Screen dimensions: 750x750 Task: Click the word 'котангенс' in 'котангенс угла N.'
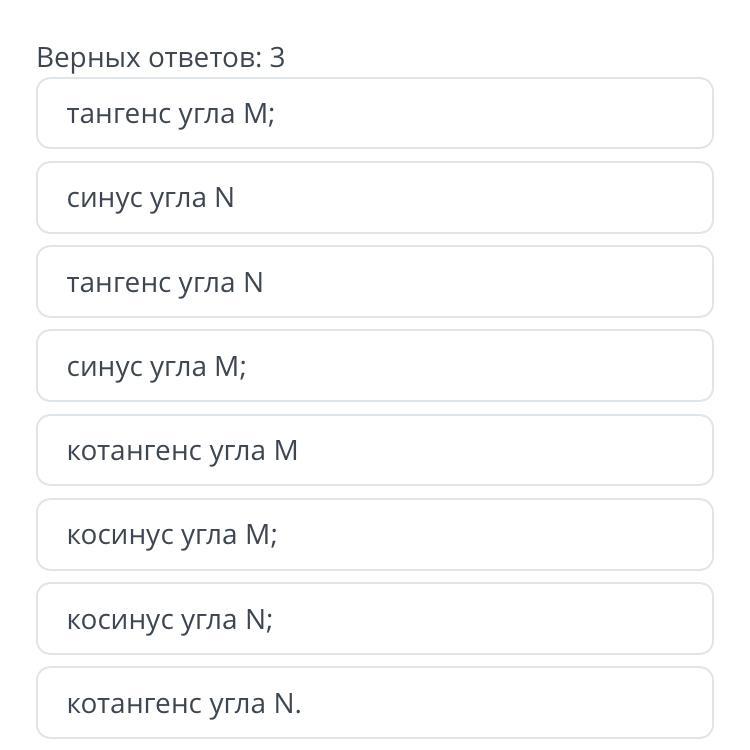click(x=135, y=704)
